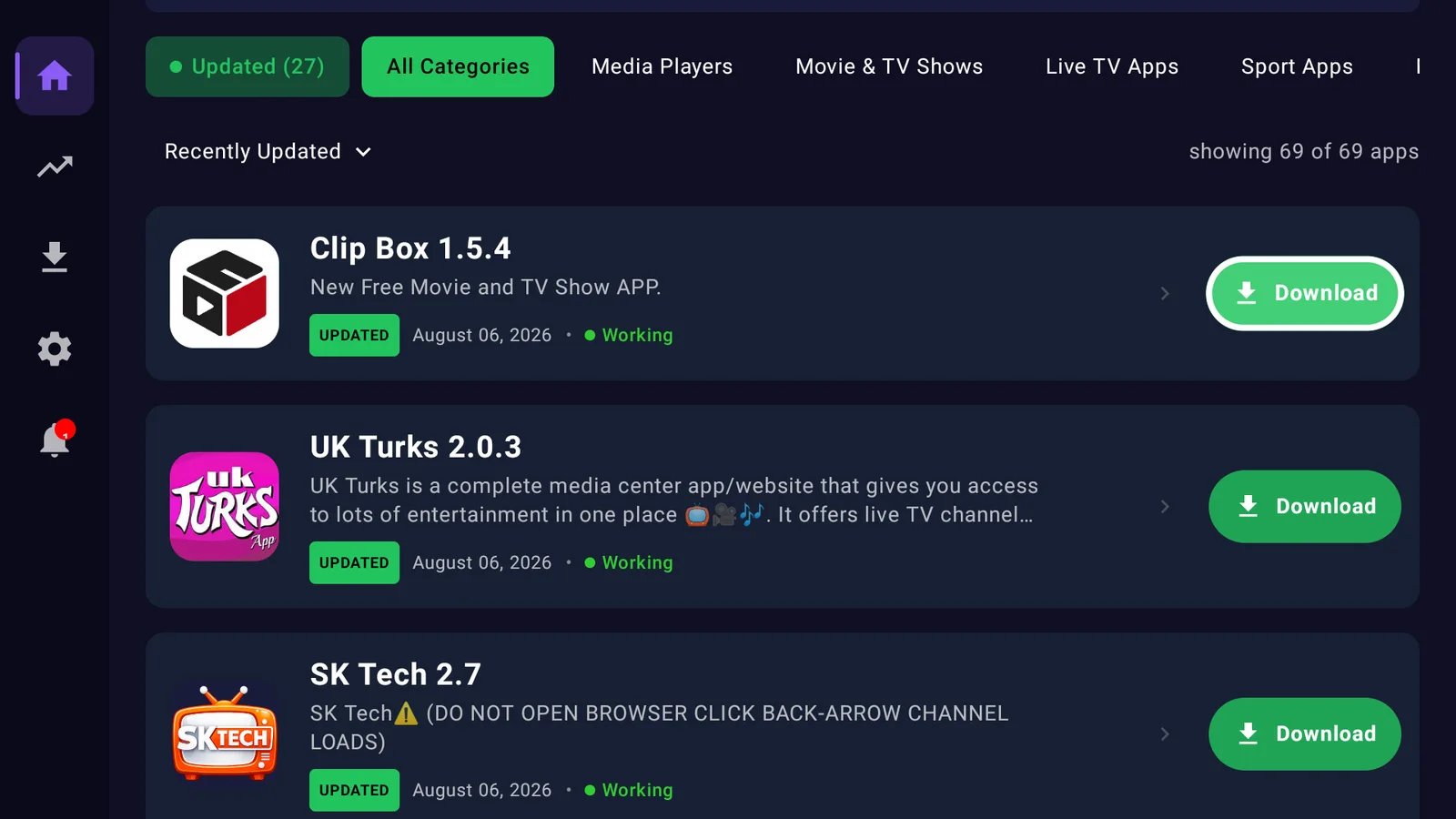Image resolution: width=1456 pixels, height=819 pixels.
Task: Open the settings gear icon
Action: 55,349
